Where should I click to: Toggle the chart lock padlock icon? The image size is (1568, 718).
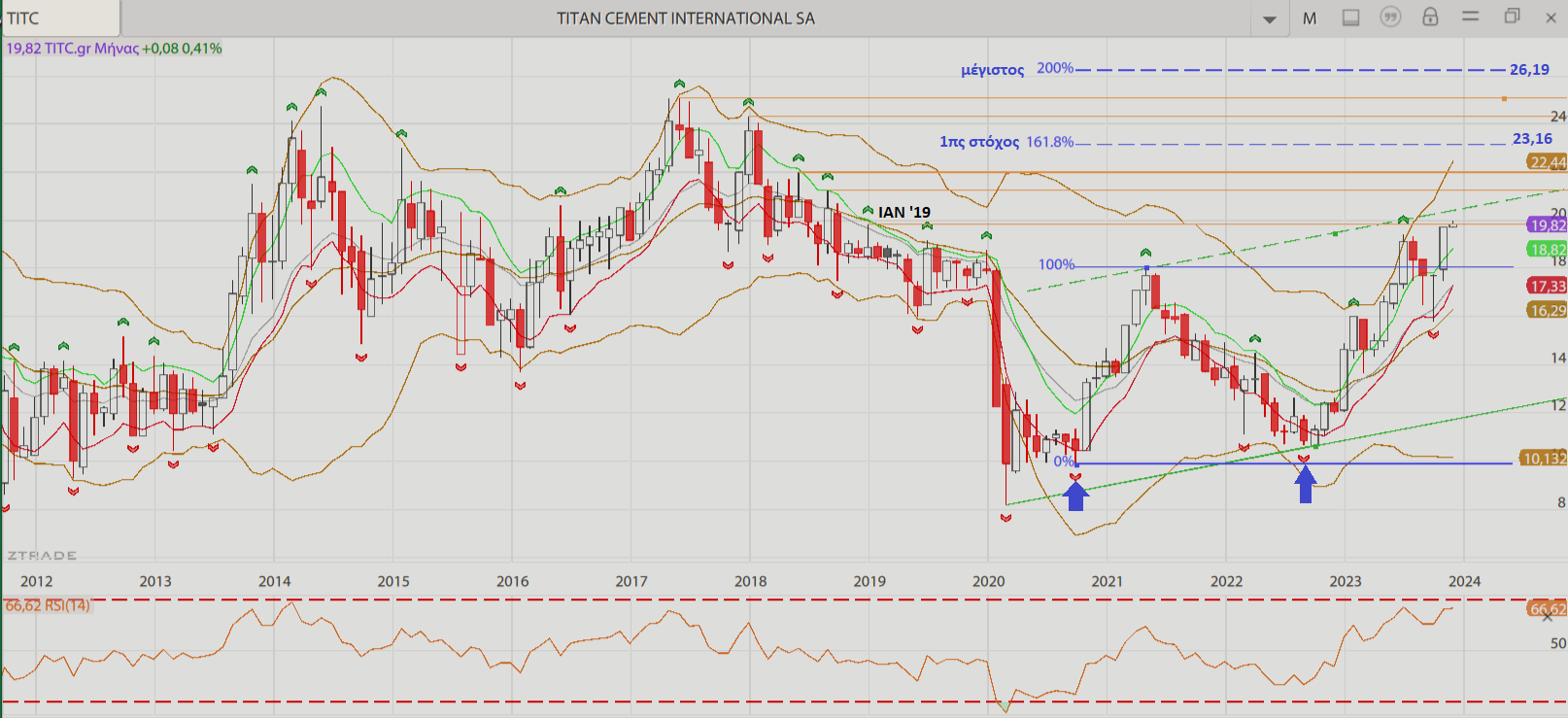[1430, 17]
